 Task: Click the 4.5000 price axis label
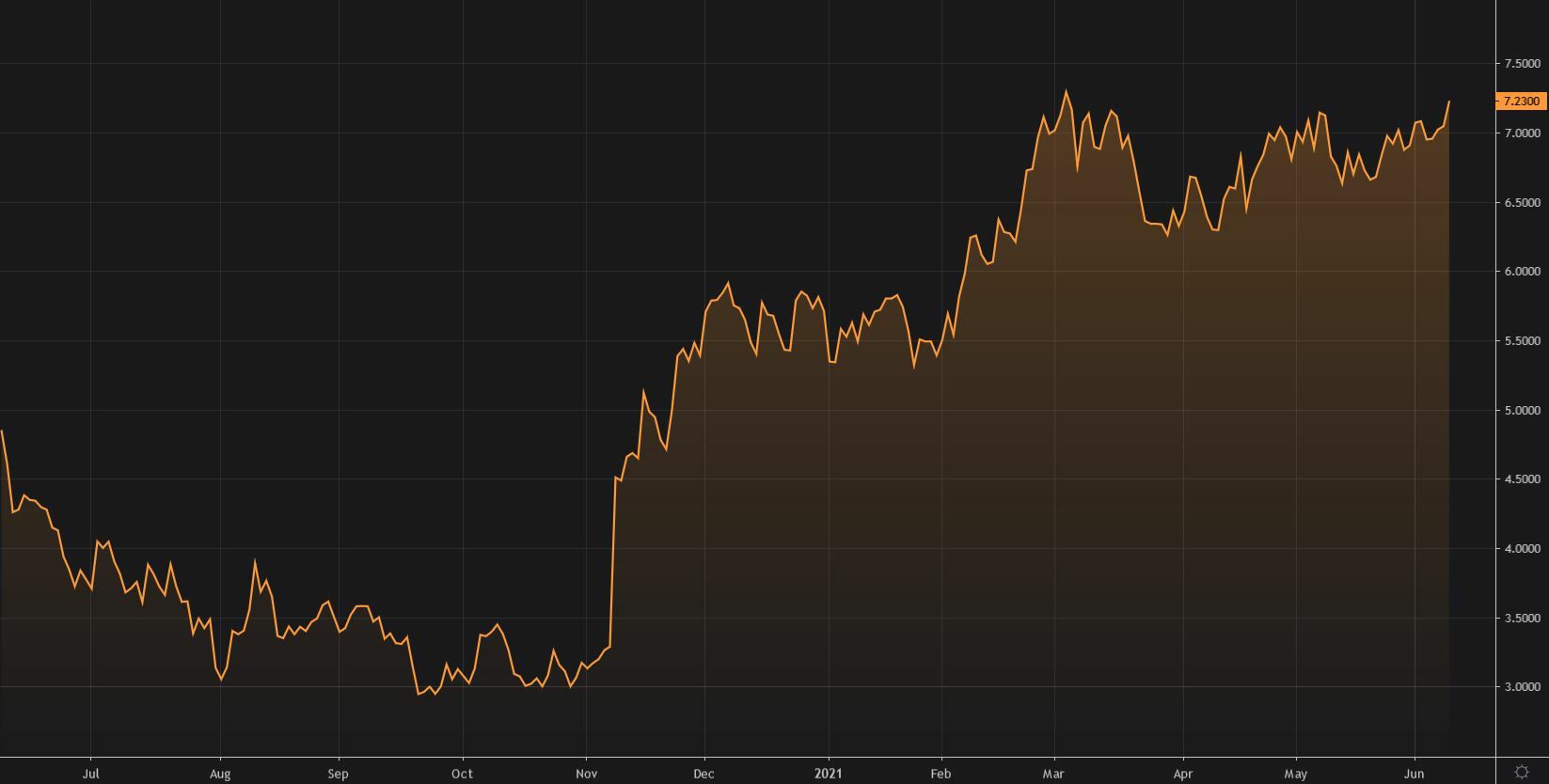[x=1522, y=479]
